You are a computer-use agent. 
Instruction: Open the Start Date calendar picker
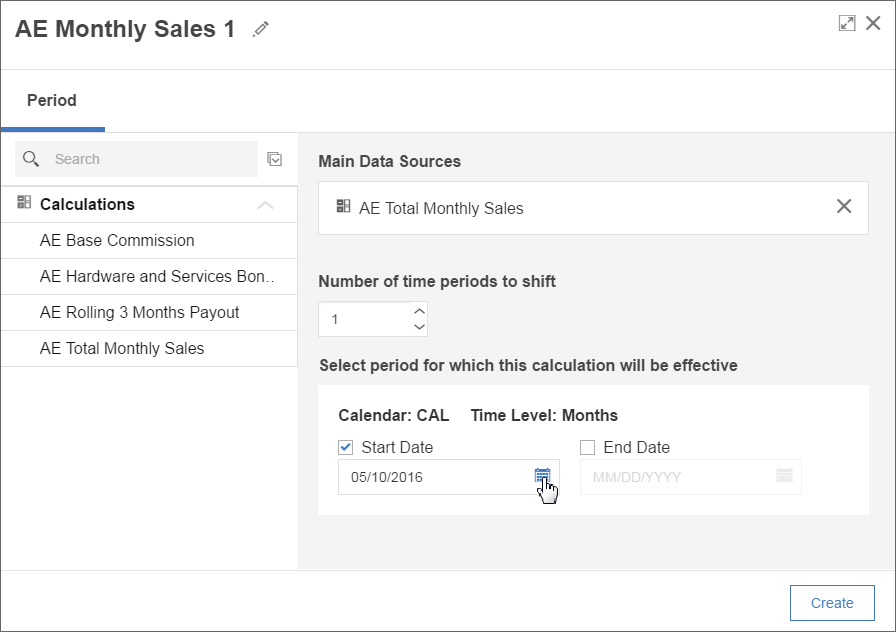point(542,476)
